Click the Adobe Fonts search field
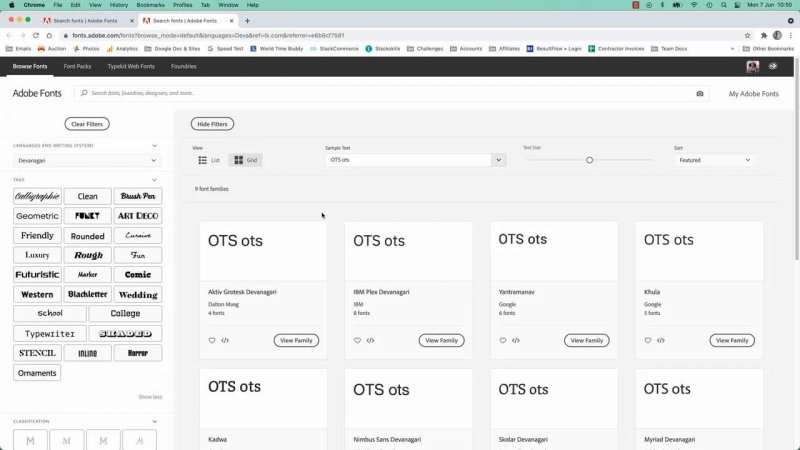 pos(390,93)
